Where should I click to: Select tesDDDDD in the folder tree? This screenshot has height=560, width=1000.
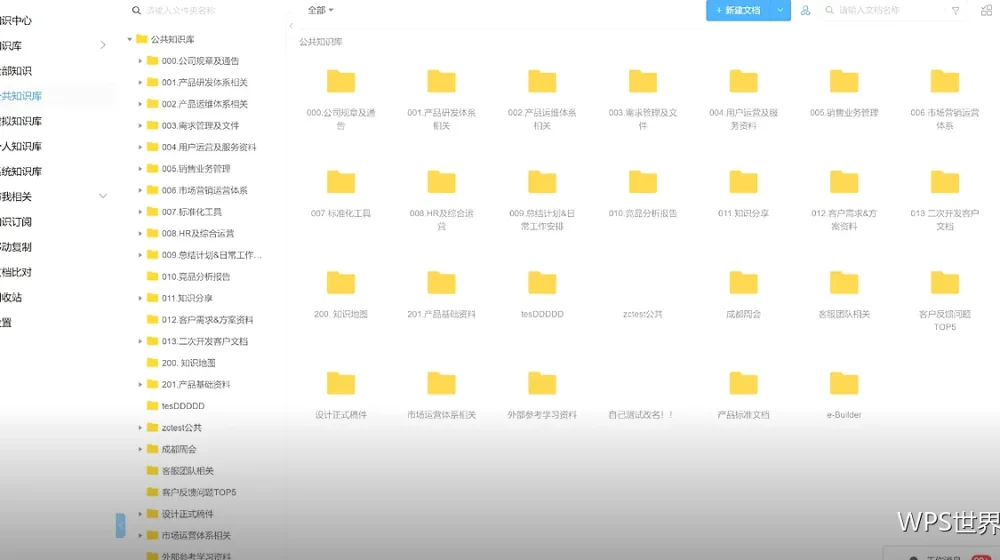tap(182, 406)
